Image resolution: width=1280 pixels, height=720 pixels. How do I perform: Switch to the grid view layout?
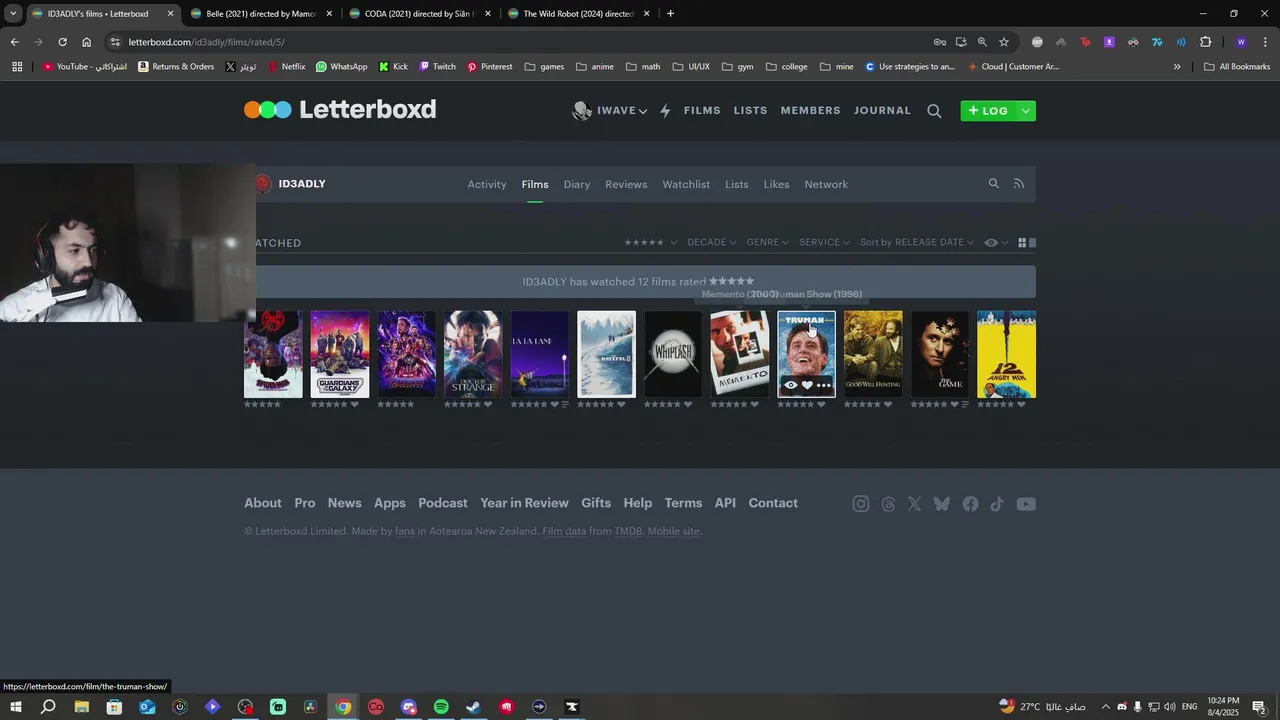pyautogui.click(x=1022, y=243)
